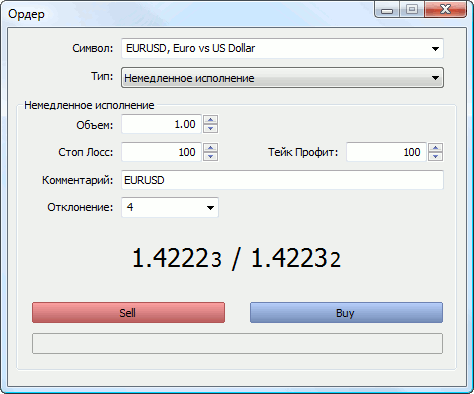Click the bid/ask price display 1.42223 / 1.42232

point(237,258)
